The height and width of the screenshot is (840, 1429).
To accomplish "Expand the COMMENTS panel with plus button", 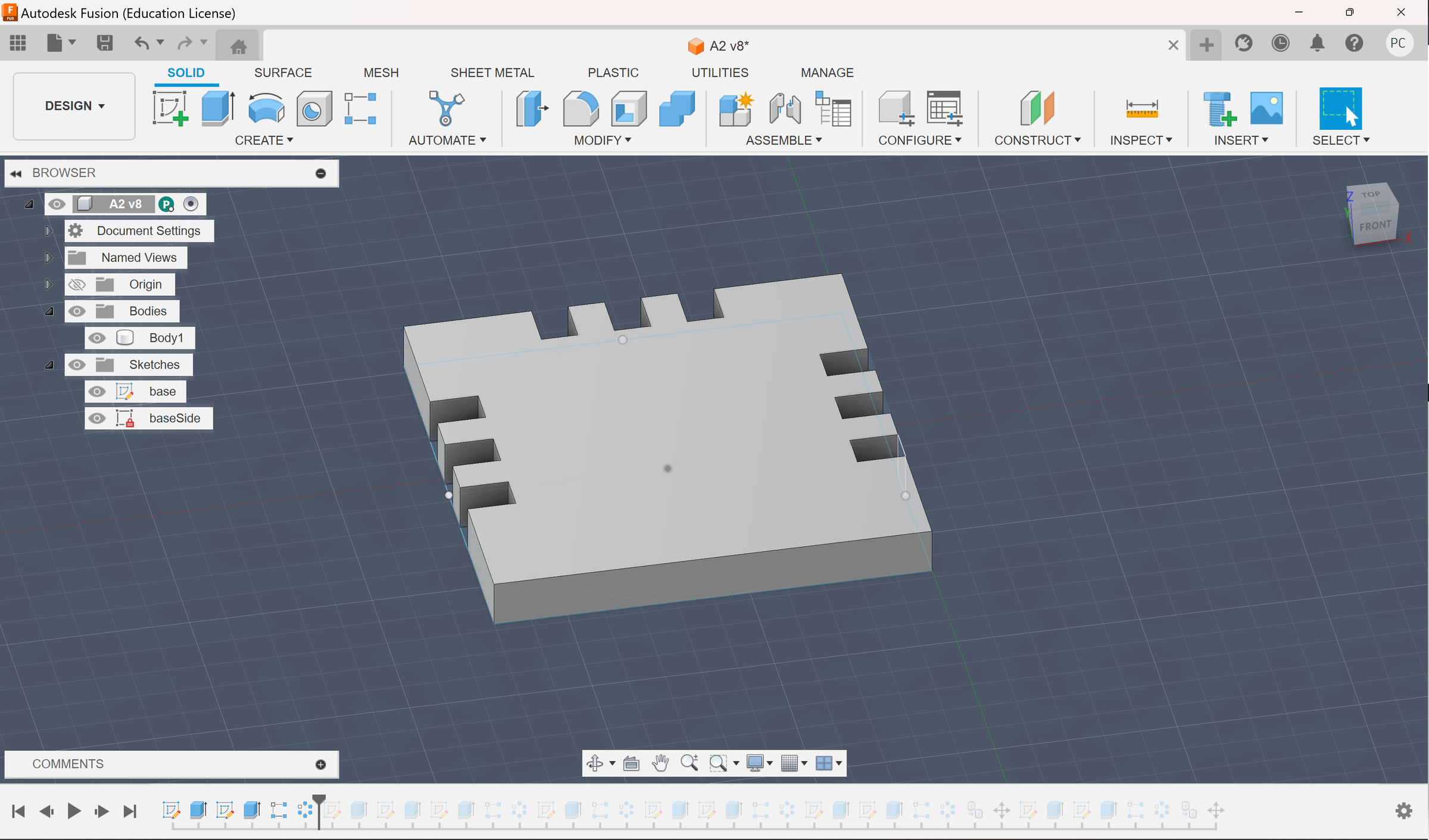I will pos(321,764).
